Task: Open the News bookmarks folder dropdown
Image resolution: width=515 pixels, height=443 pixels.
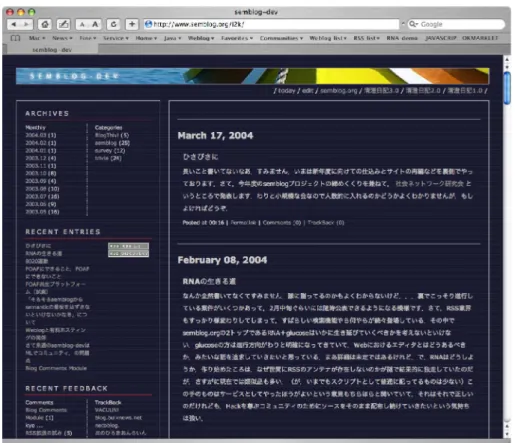Action: pyautogui.click(x=62, y=38)
